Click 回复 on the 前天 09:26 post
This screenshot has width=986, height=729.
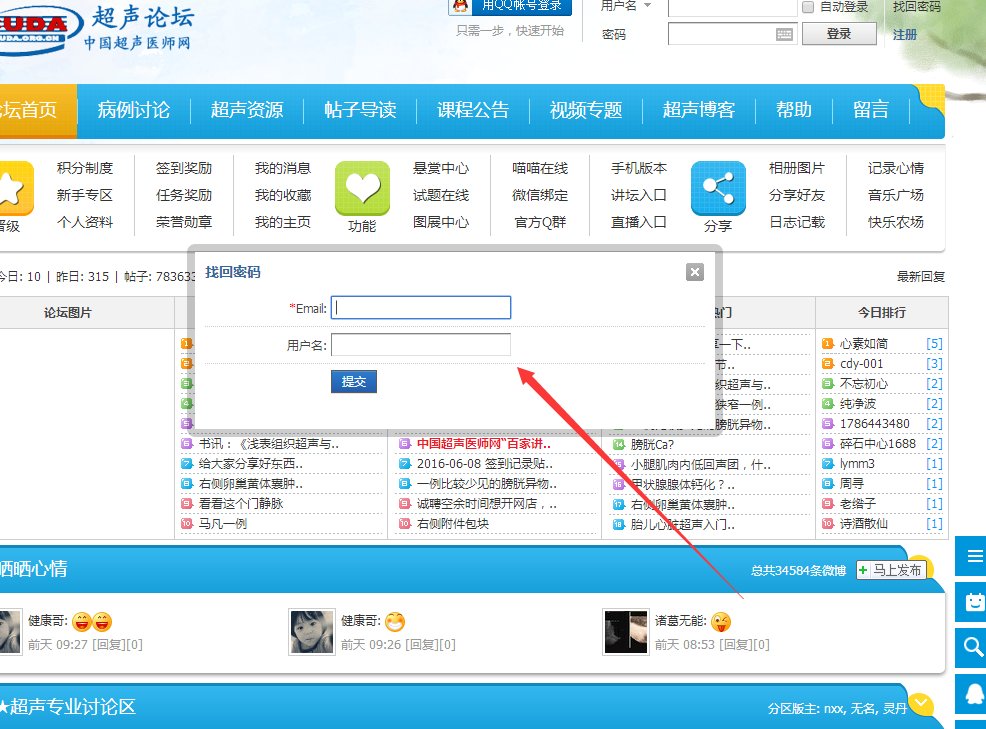pos(421,645)
